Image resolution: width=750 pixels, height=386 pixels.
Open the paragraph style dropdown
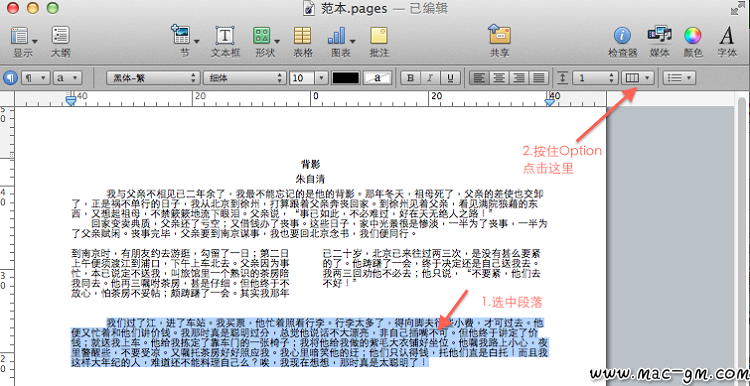[35, 78]
